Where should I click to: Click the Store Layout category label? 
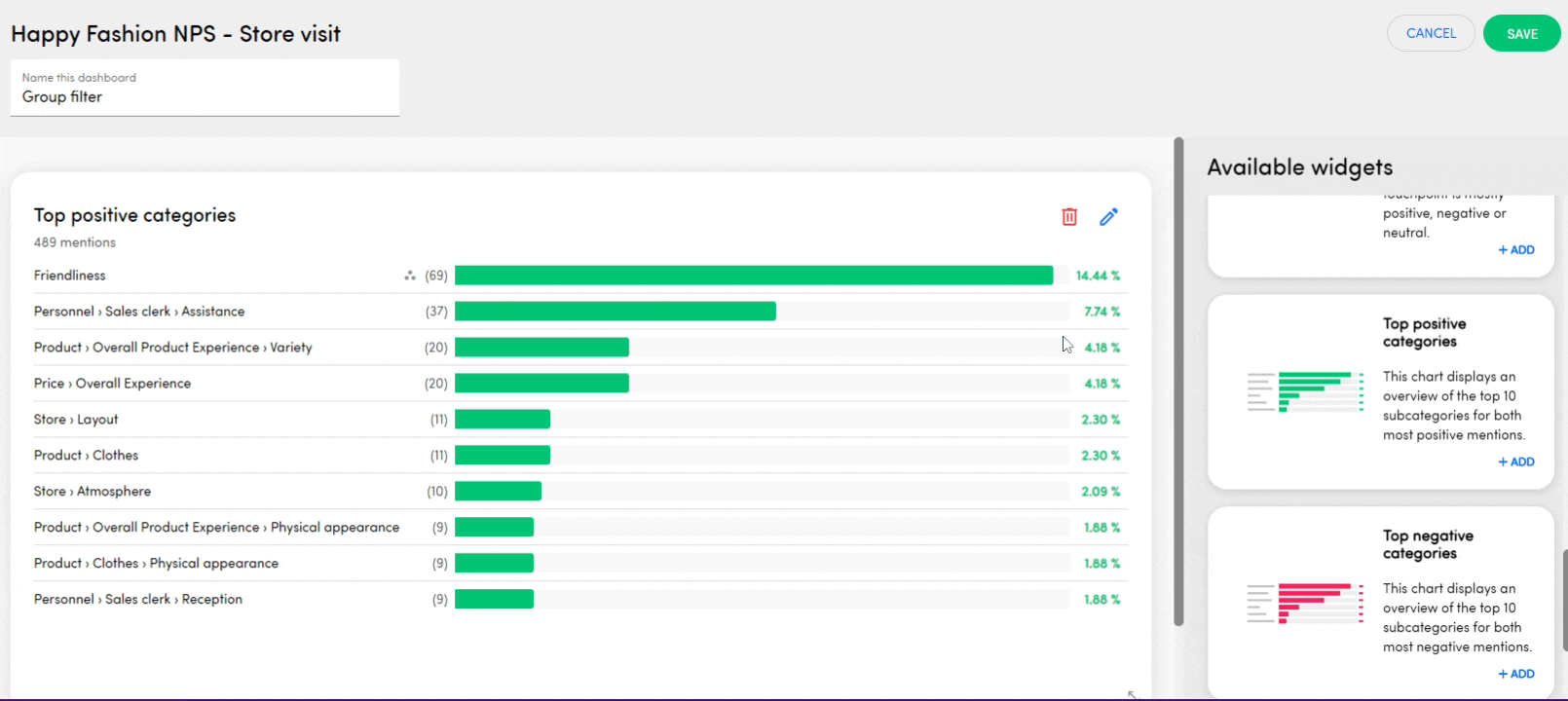(x=76, y=420)
